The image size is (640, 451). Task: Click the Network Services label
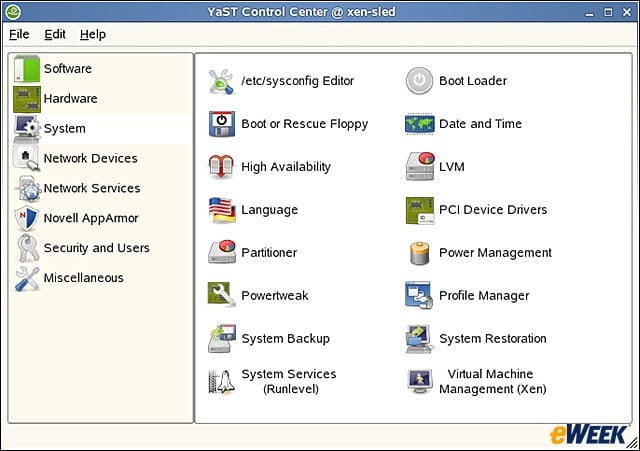point(92,188)
